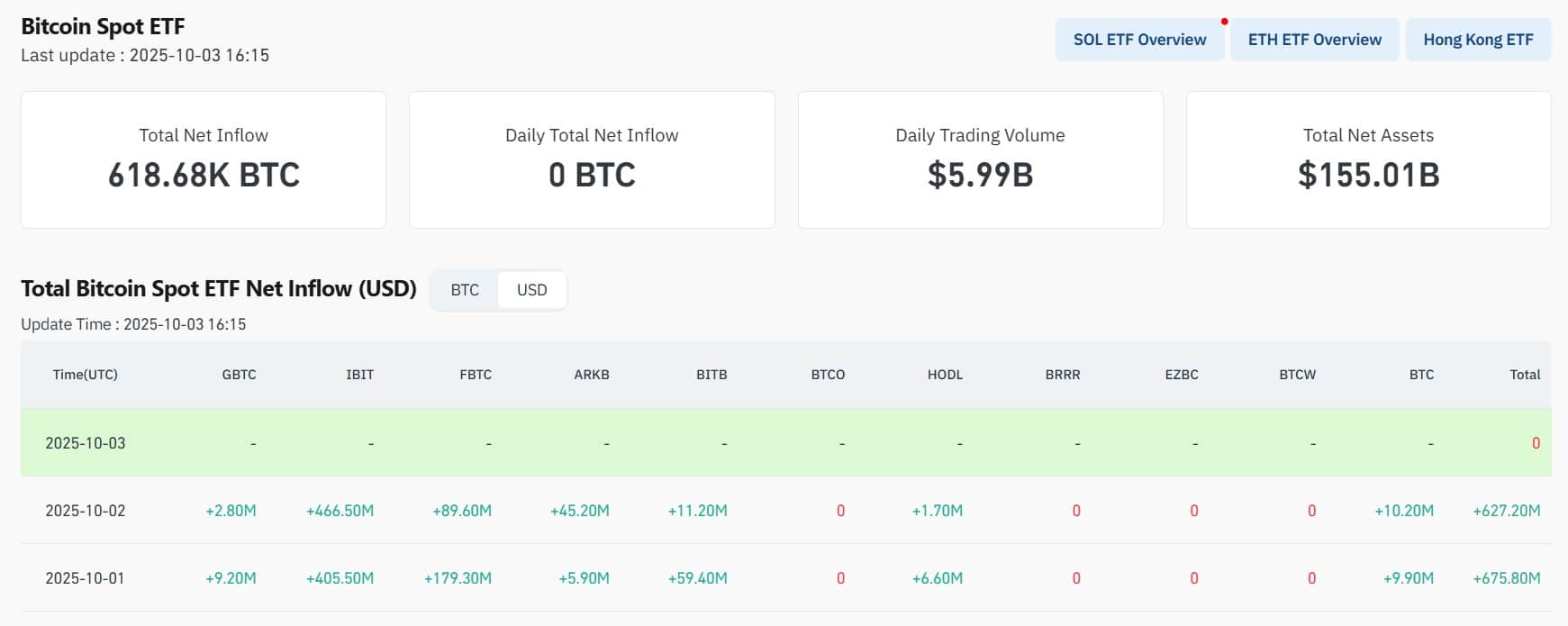The height and width of the screenshot is (626, 1568).
Task: Switch net inflow view to BTC
Action: 465,290
